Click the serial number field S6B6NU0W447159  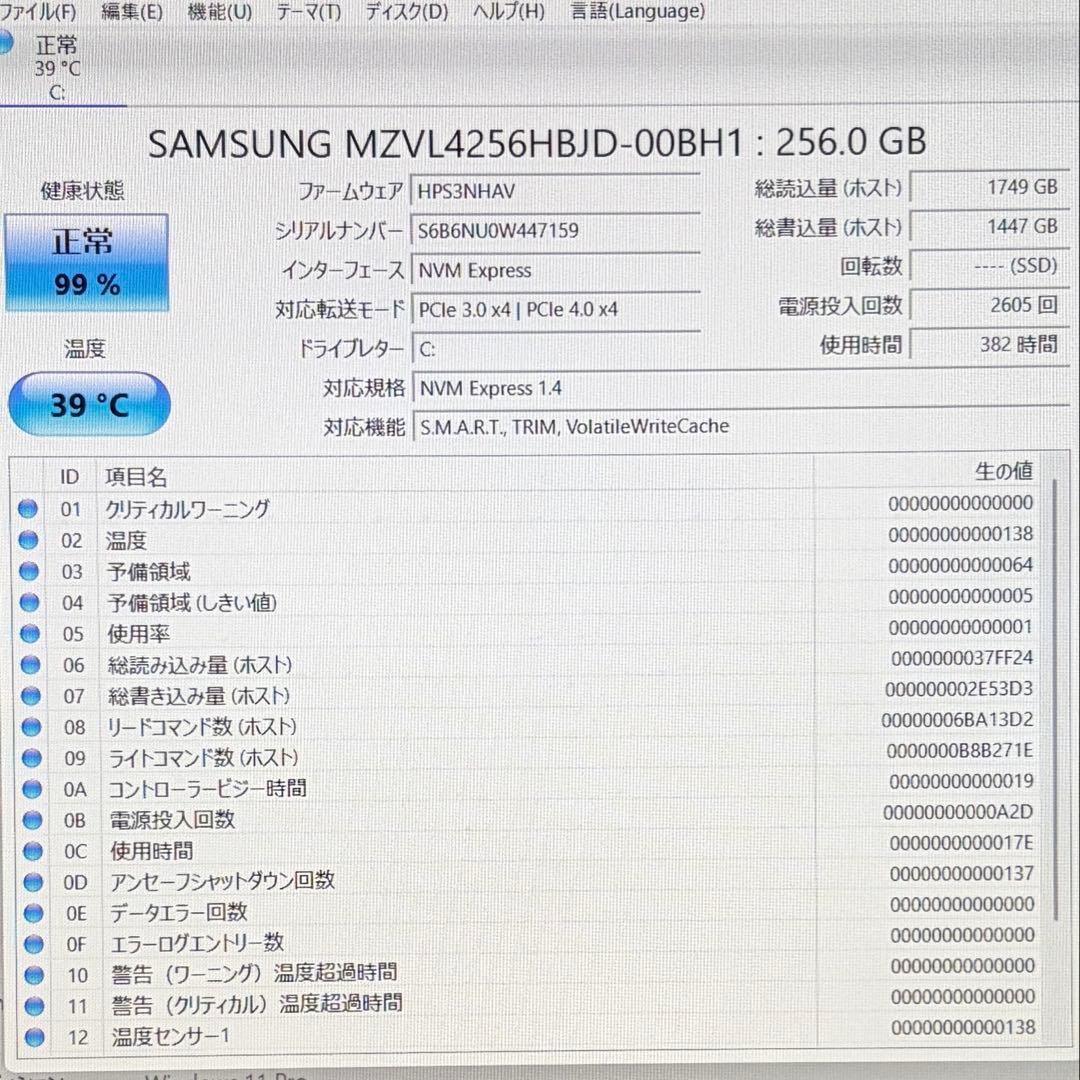[x=555, y=231]
